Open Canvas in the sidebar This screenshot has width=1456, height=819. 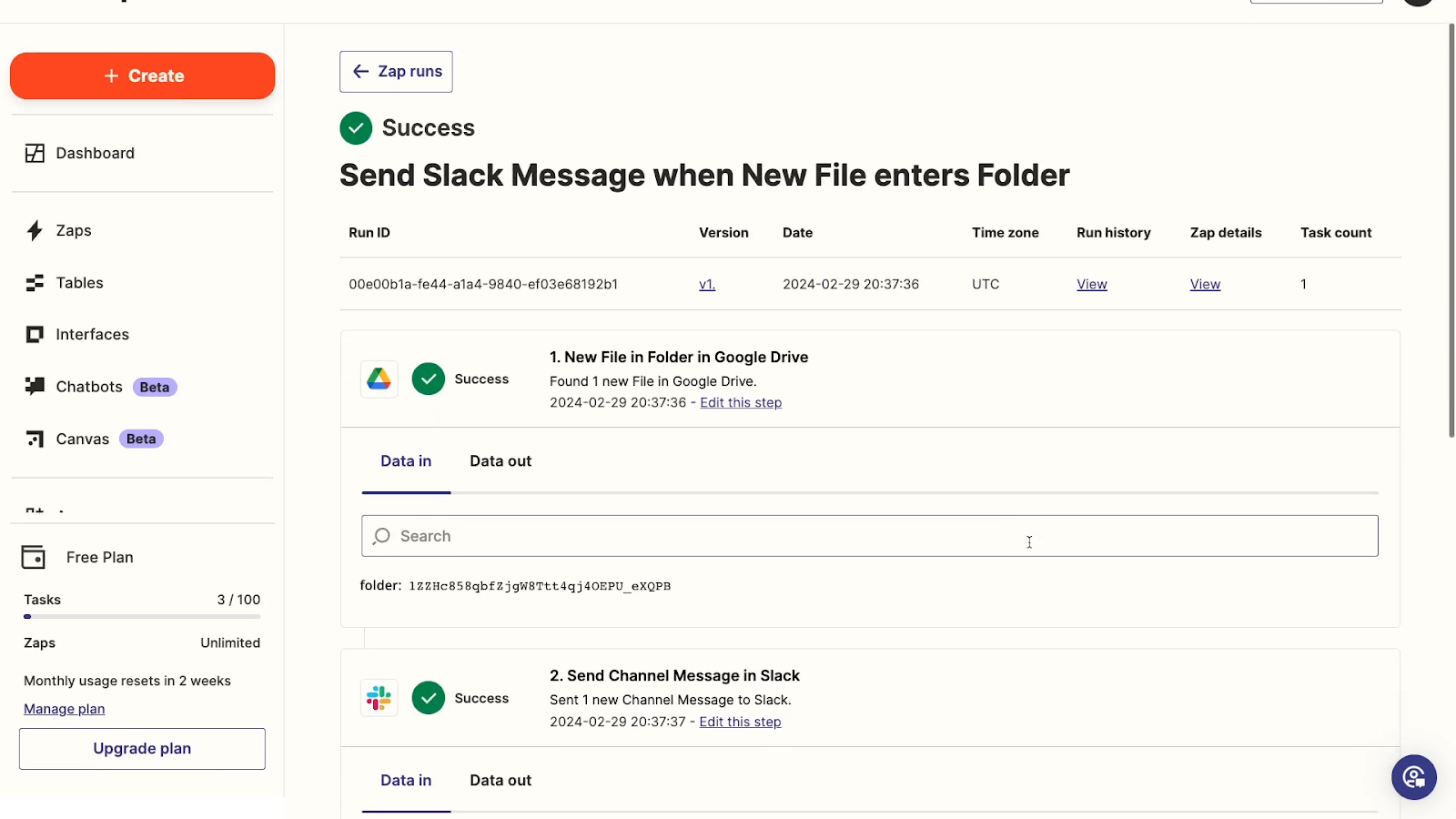click(82, 439)
